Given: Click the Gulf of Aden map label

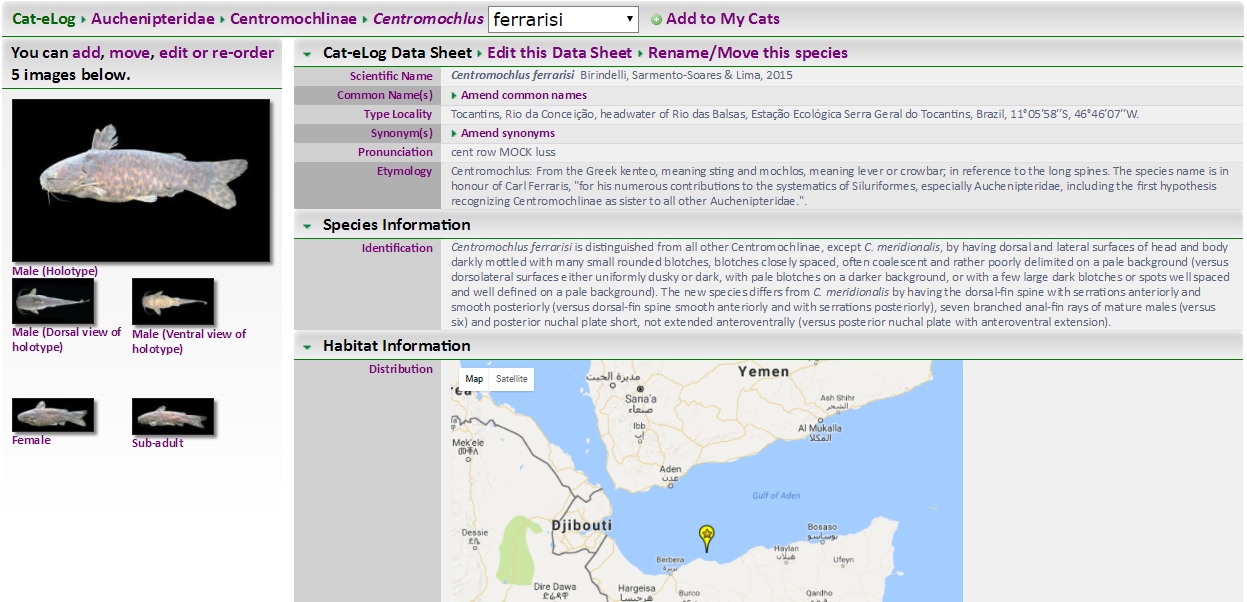Looking at the screenshot, I should click(776, 496).
